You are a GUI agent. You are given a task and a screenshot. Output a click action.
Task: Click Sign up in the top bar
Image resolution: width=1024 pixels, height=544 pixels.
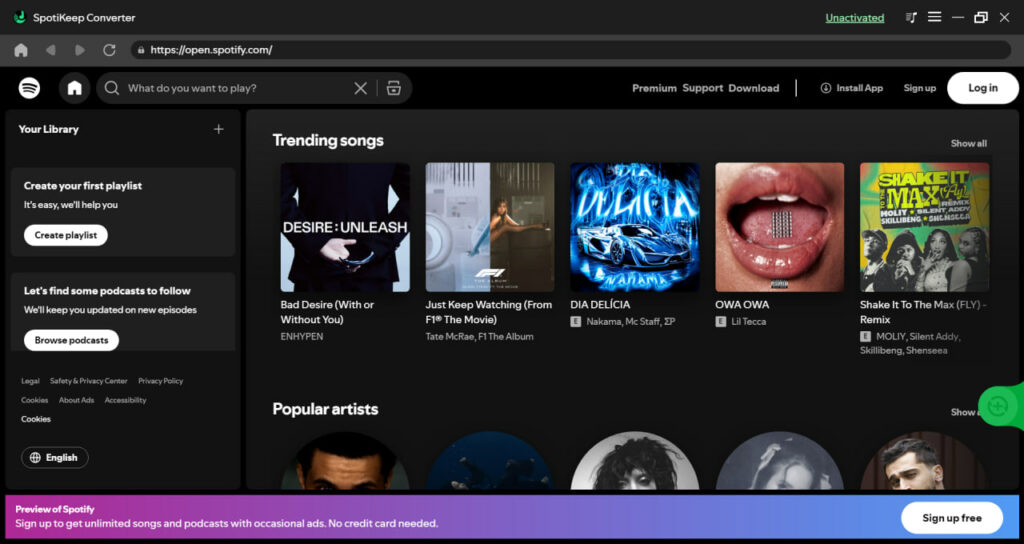point(920,88)
